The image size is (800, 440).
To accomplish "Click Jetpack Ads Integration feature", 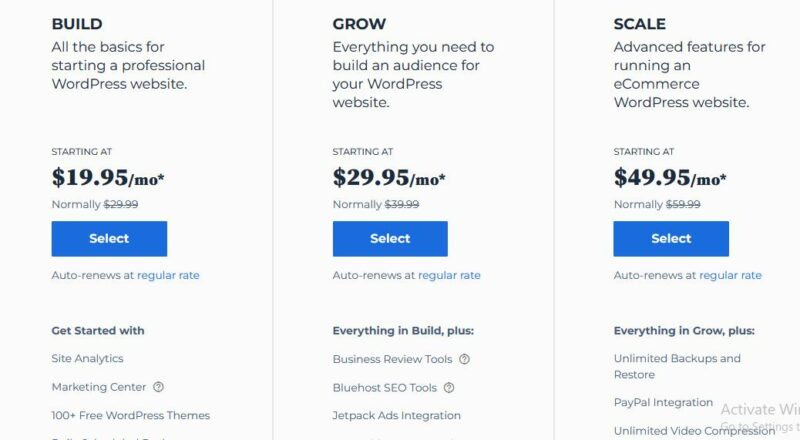I will pyautogui.click(x=396, y=415).
